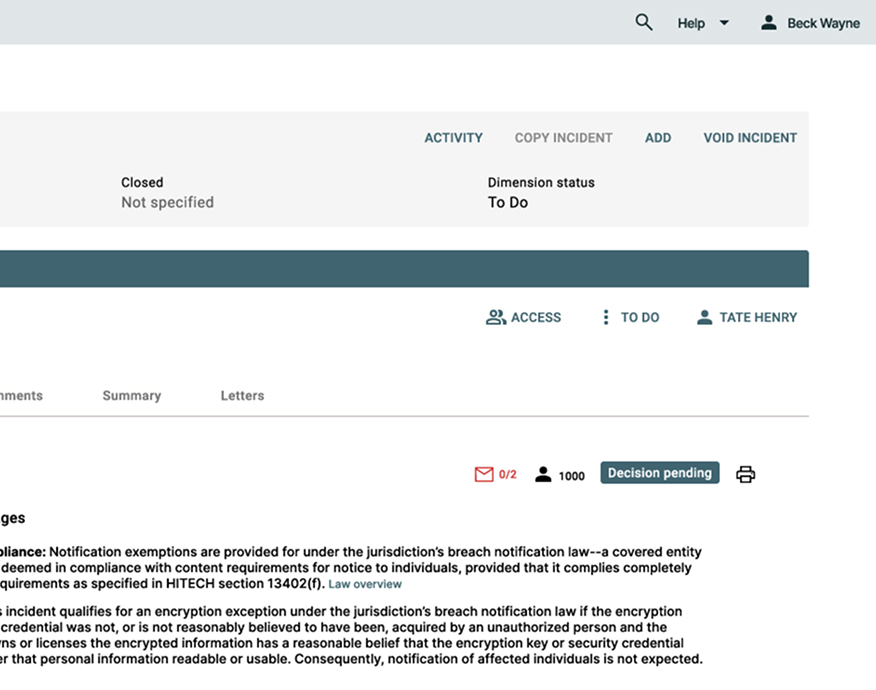Click the Closed date Not specified field

[167, 202]
